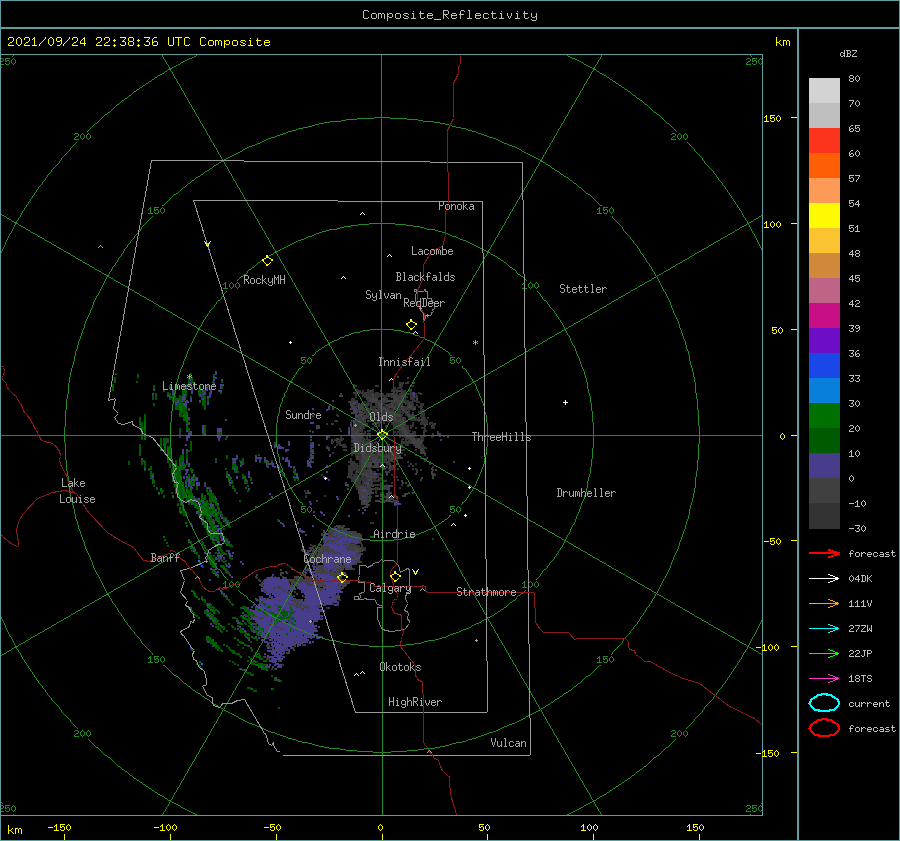
Task: Click the light gray 80 dBZ swatch
Action: (824, 90)
